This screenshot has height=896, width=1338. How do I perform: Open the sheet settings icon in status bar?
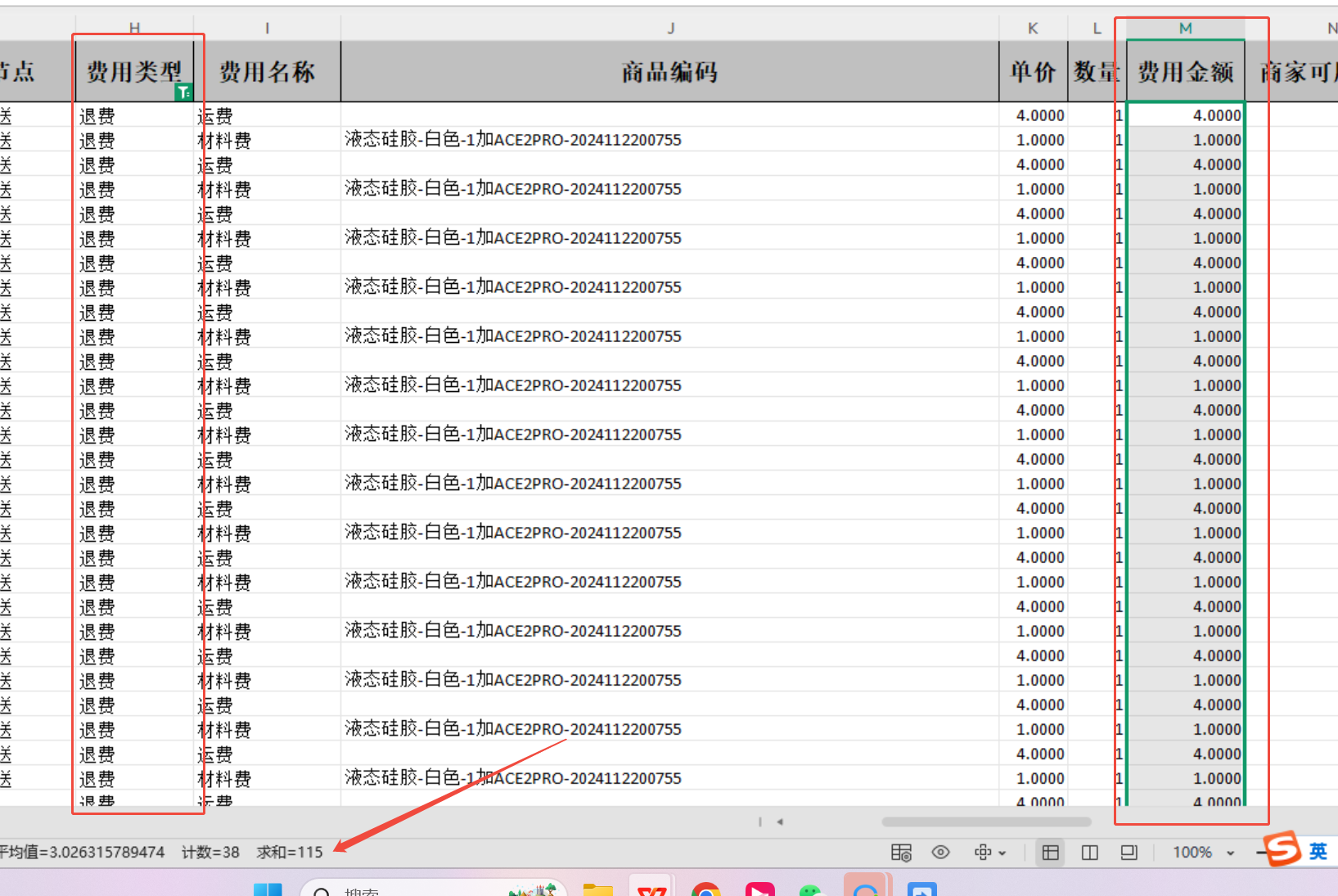(901, 853)
